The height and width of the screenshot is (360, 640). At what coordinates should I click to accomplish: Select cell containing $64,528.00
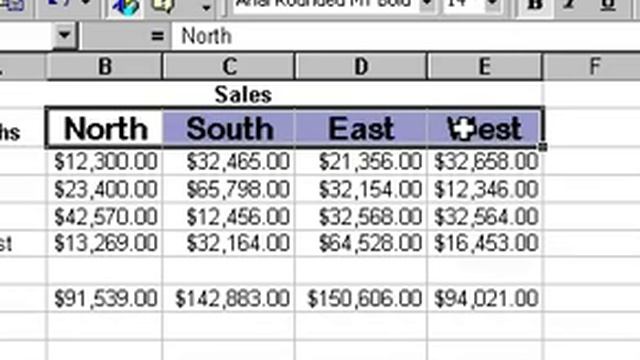coord(361,244)
